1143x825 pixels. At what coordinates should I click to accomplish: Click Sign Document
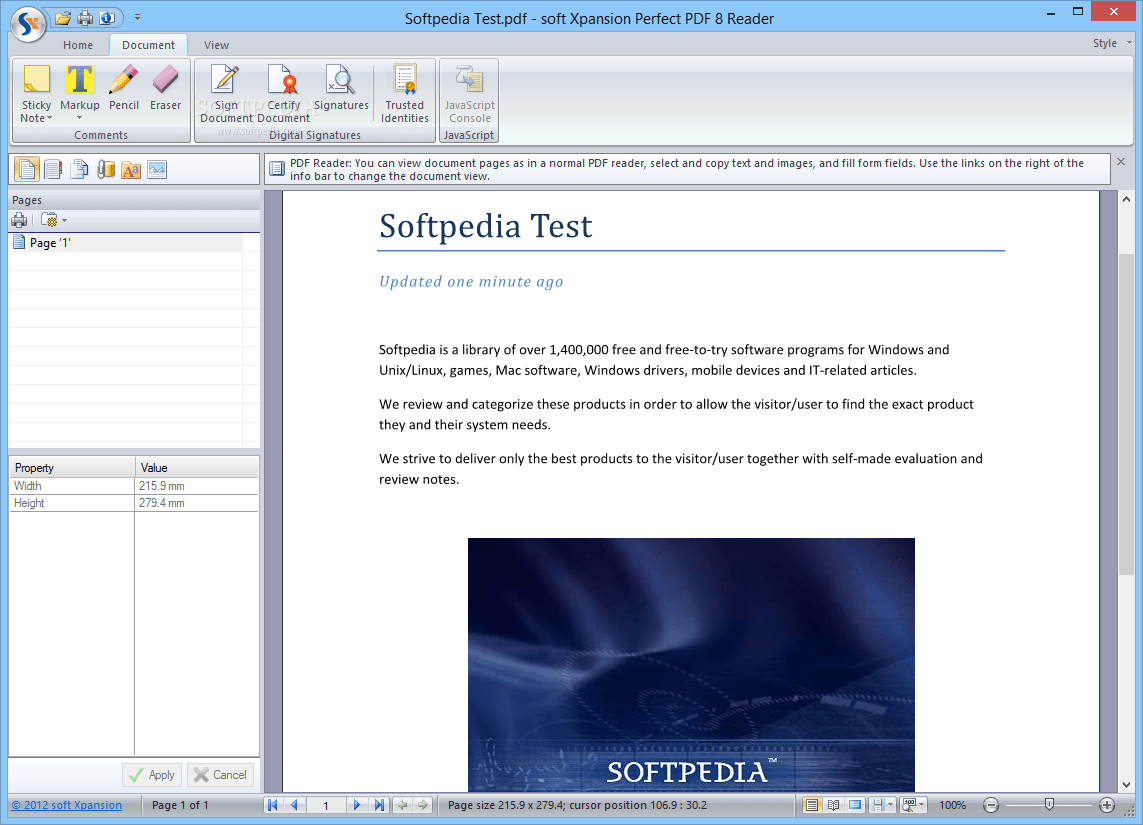pyautogui.click(x=226, y=93)
